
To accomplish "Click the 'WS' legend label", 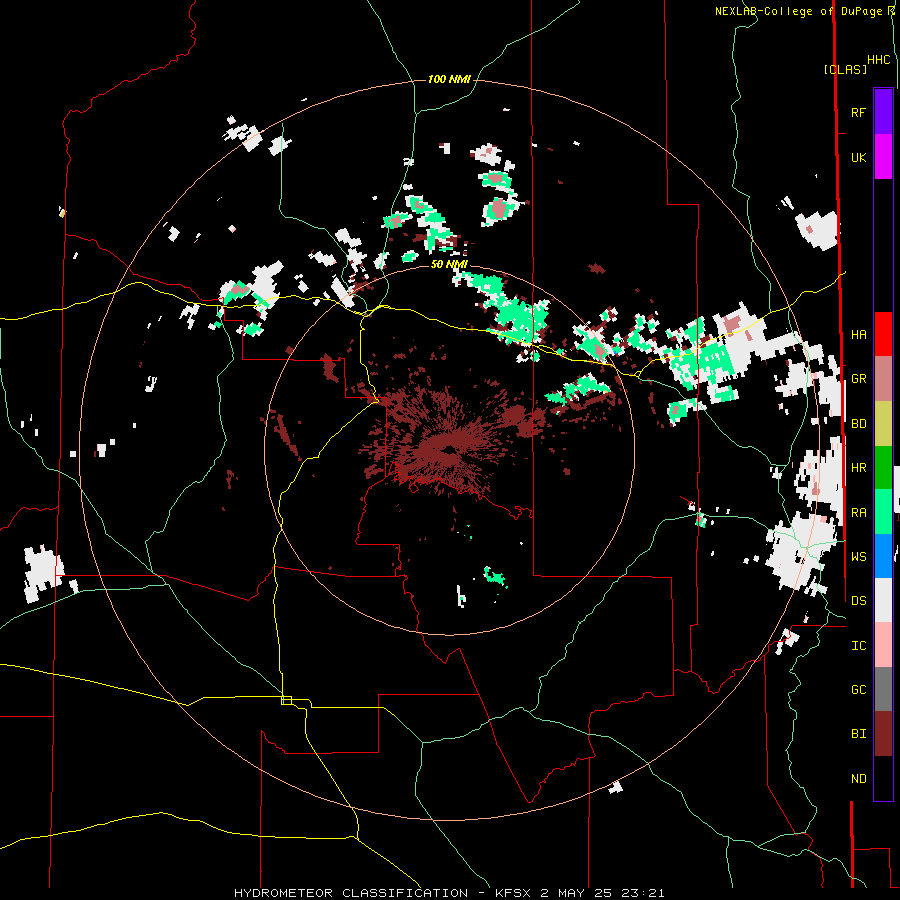I will click(858, 556).
